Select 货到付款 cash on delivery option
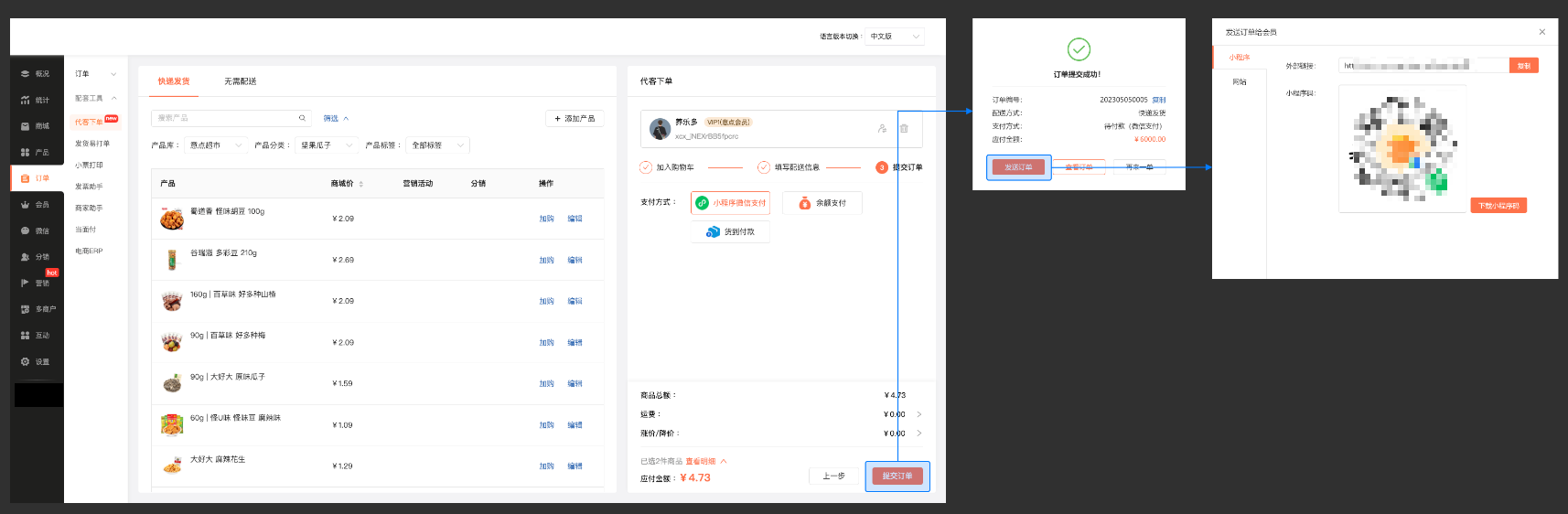The image size is (1568, 514). [730, 232]
